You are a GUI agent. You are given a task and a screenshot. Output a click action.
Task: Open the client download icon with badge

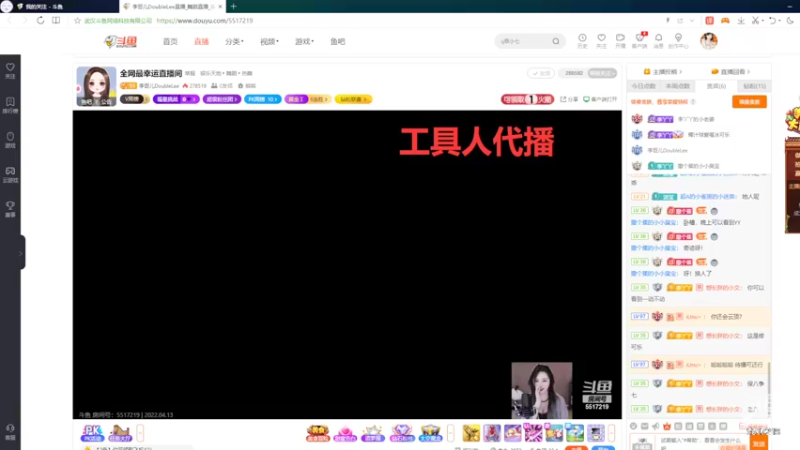pyautogui.click(x=640, y=41)
